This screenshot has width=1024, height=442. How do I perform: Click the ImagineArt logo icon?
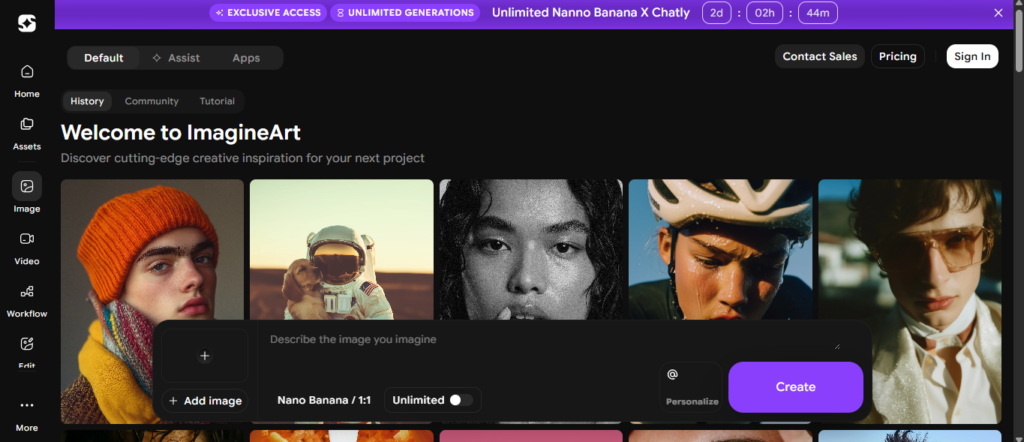27,24
